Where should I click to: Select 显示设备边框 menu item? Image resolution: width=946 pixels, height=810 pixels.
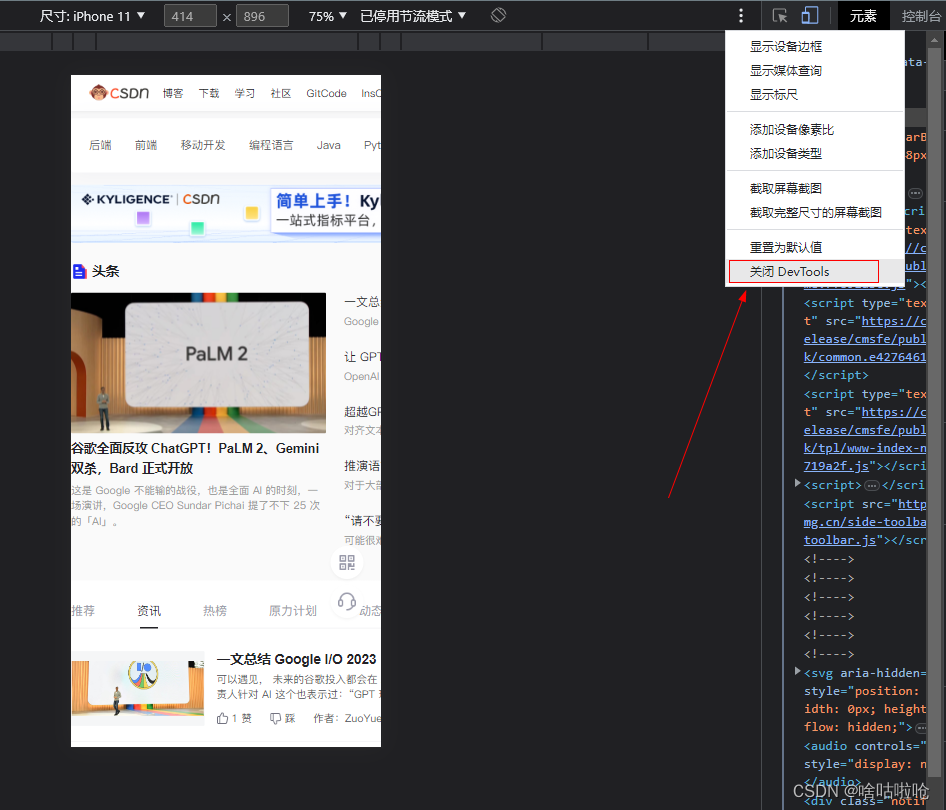814,46
